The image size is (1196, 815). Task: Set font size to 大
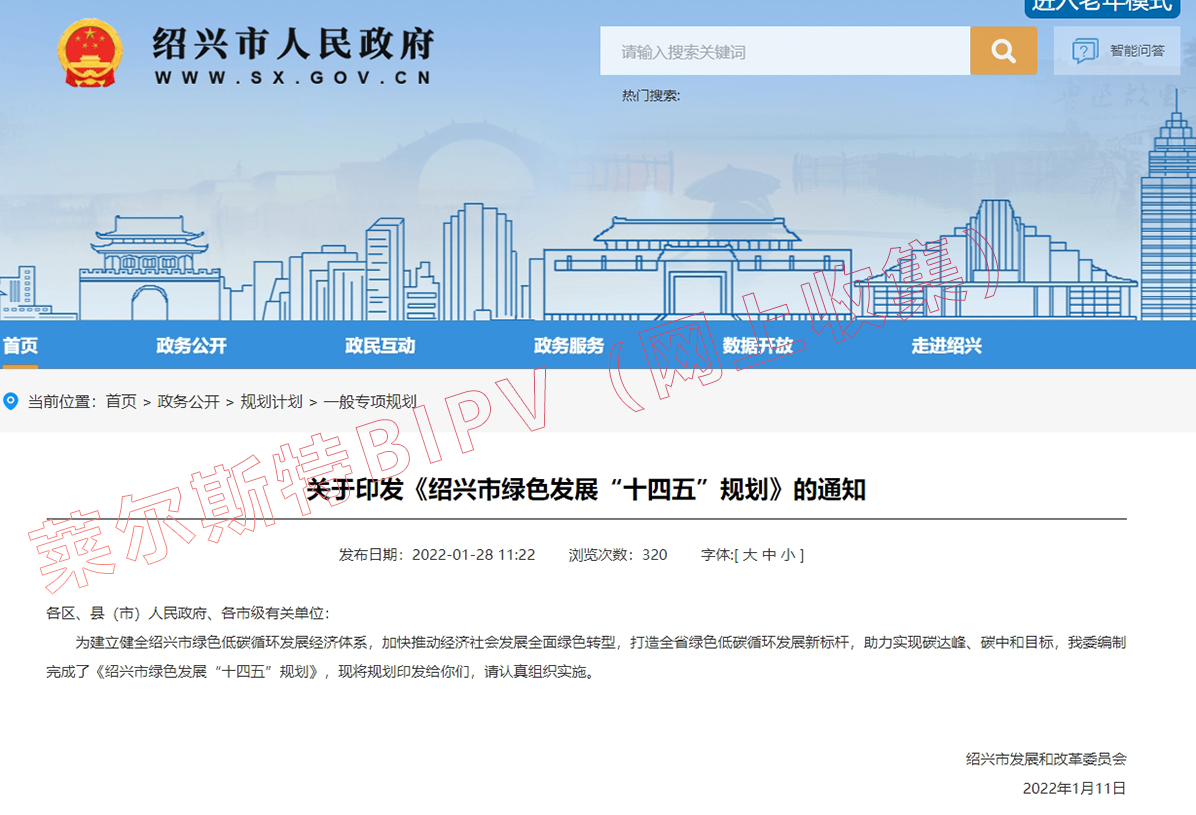pyautogui.click(x=750, y=555)
